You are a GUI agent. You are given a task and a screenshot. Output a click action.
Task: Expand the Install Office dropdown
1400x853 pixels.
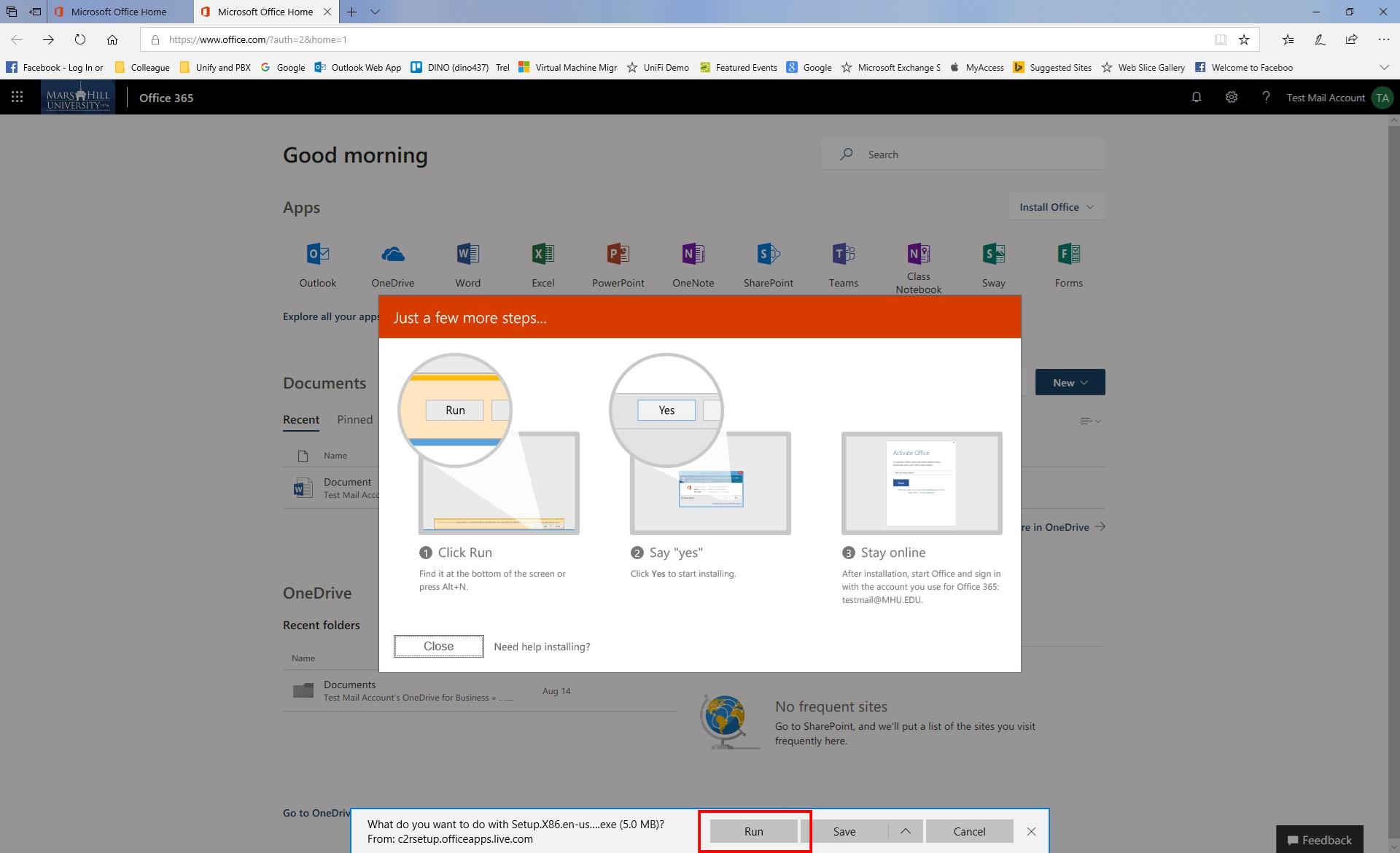(1055, 206)
